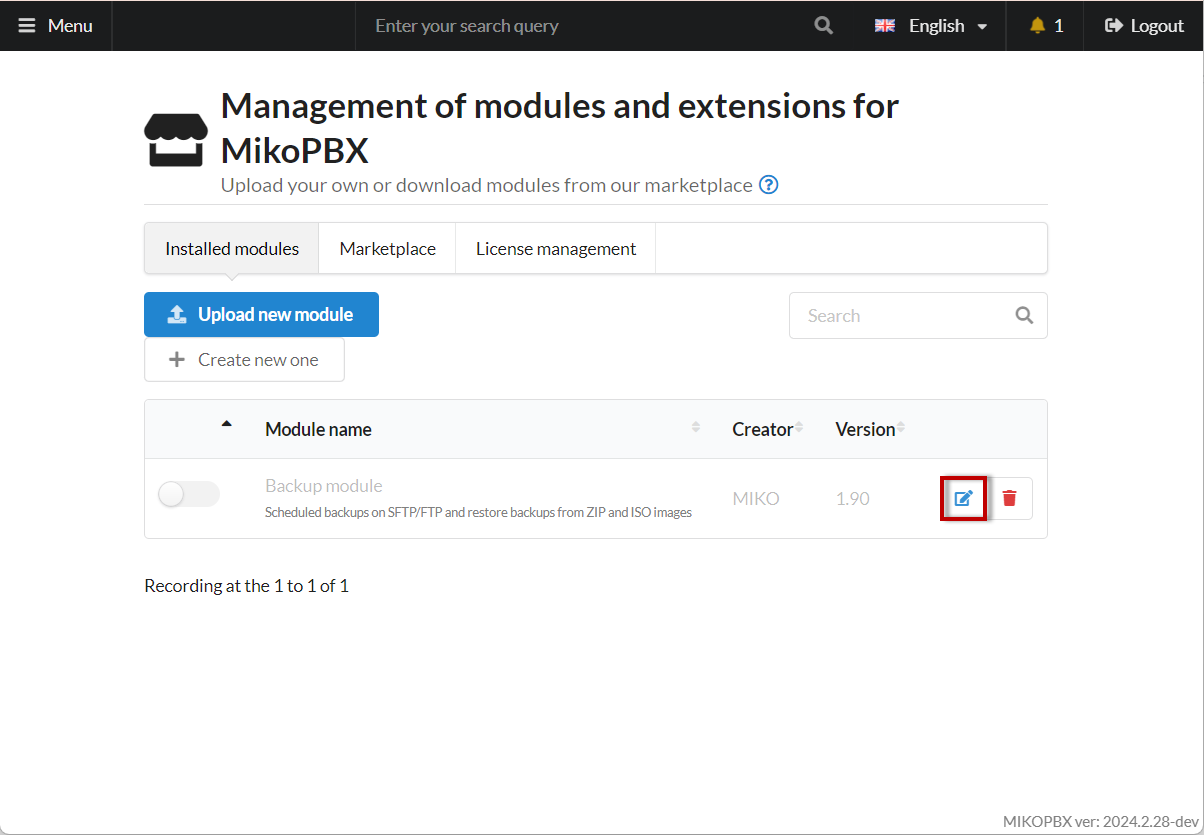This screenshot has width=1204, height=835.
Task: Select the Installed modules tab
Action: coord(232,249)
